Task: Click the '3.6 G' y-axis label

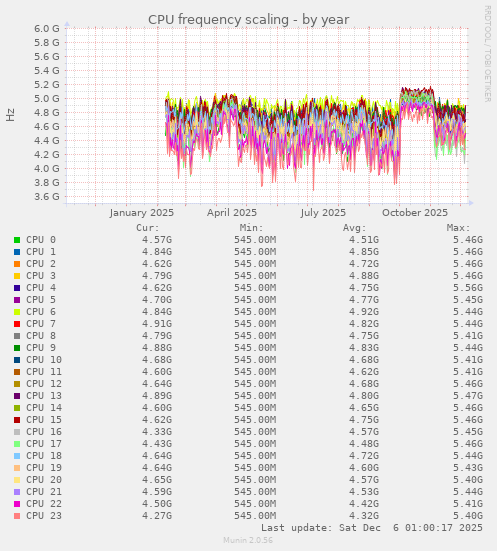Action: coord(47,197)
